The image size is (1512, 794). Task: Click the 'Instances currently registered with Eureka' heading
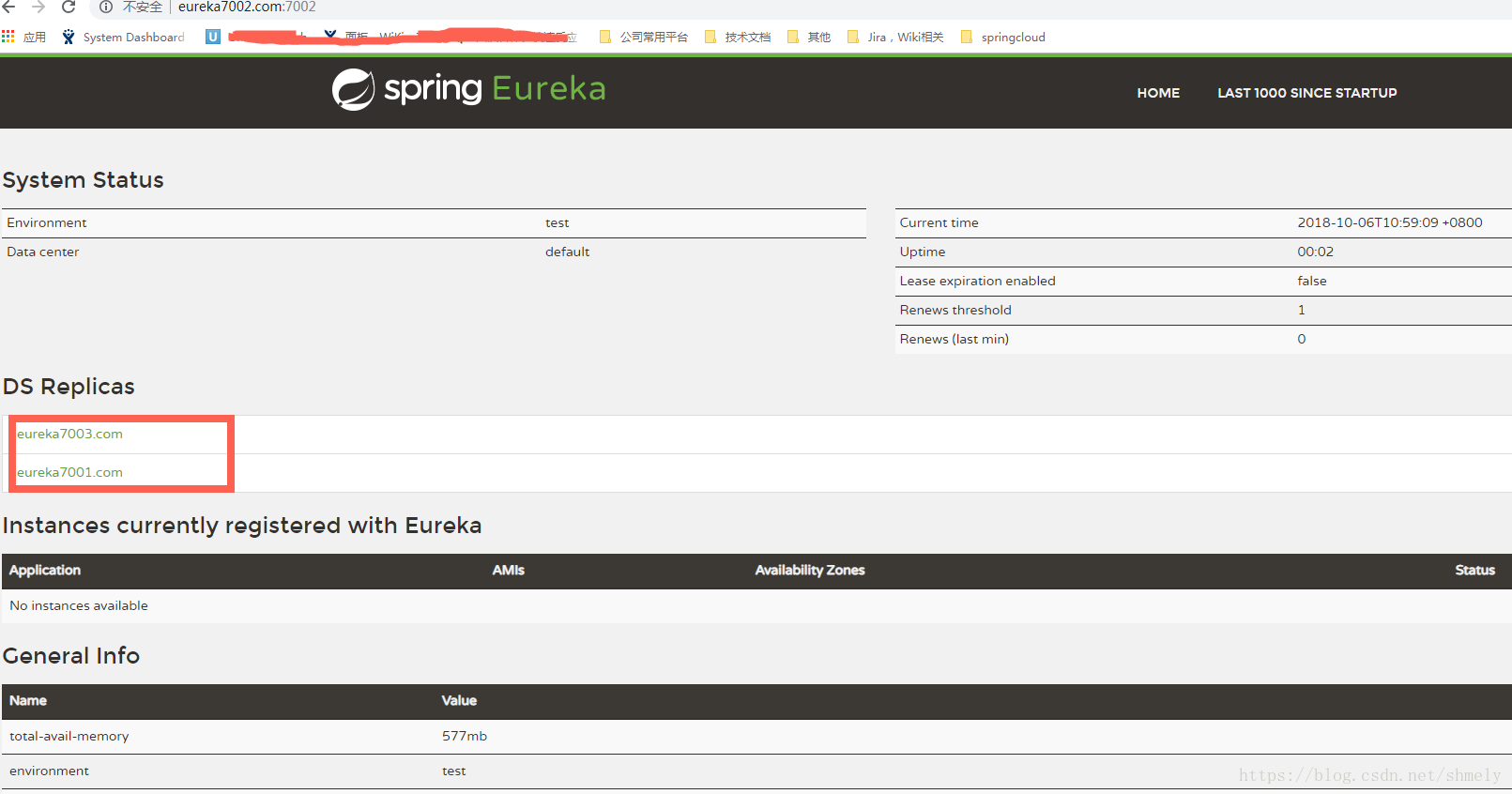(x=242, y=526)
